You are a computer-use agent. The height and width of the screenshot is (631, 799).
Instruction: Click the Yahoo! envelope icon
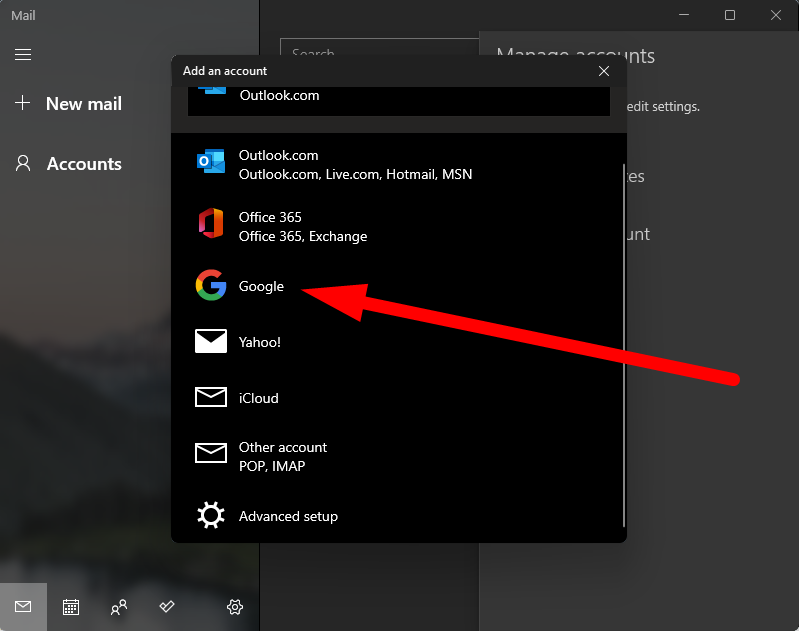click(211, 341)
